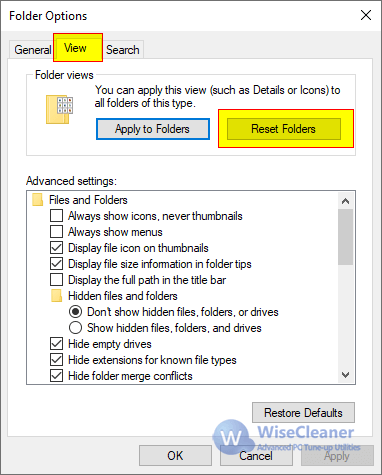
Task: Click the Cancel button
Action: point(256,455)
